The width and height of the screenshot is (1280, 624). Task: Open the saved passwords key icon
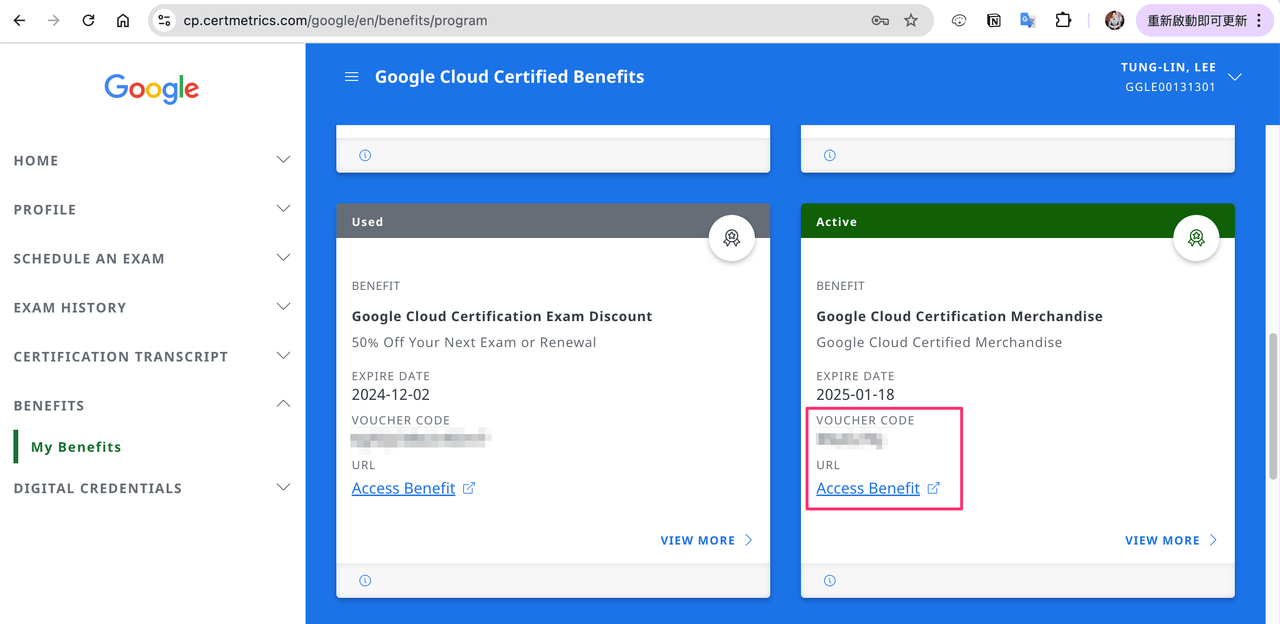879,19
